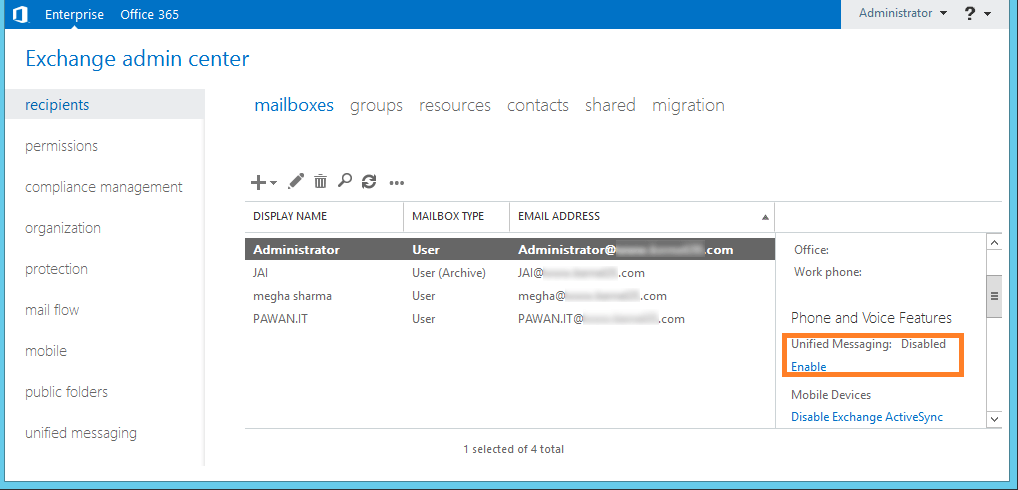Open the resources tab
This screenshot has height=490, width=1018.
pyautogui.click(x=454, y=105)
